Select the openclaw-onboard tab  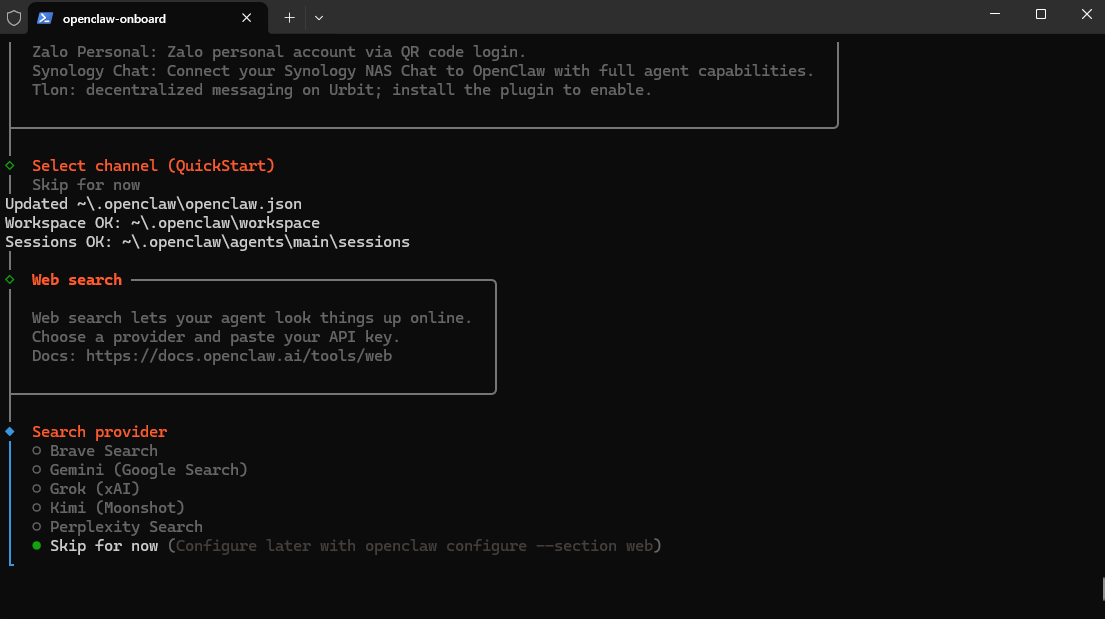click(140, 18)
